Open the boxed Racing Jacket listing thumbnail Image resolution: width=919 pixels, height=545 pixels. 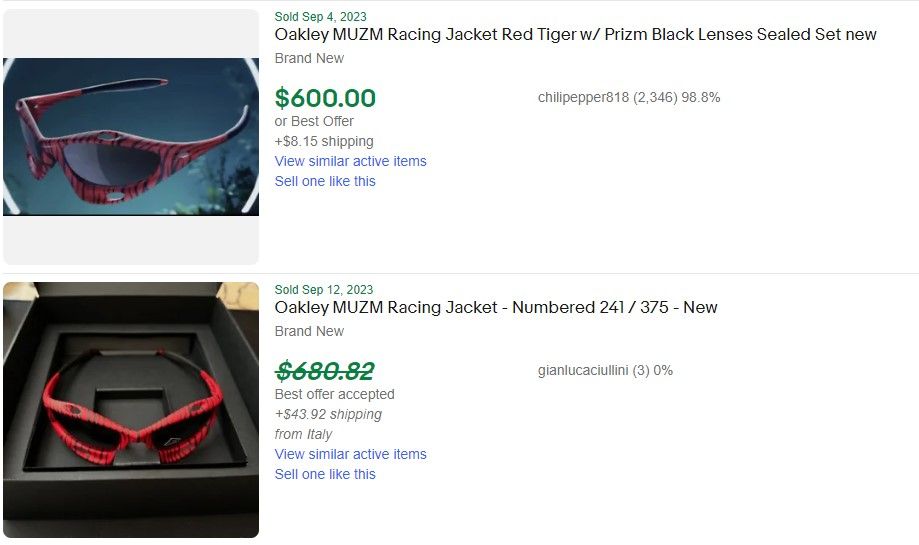click(131, 410)
